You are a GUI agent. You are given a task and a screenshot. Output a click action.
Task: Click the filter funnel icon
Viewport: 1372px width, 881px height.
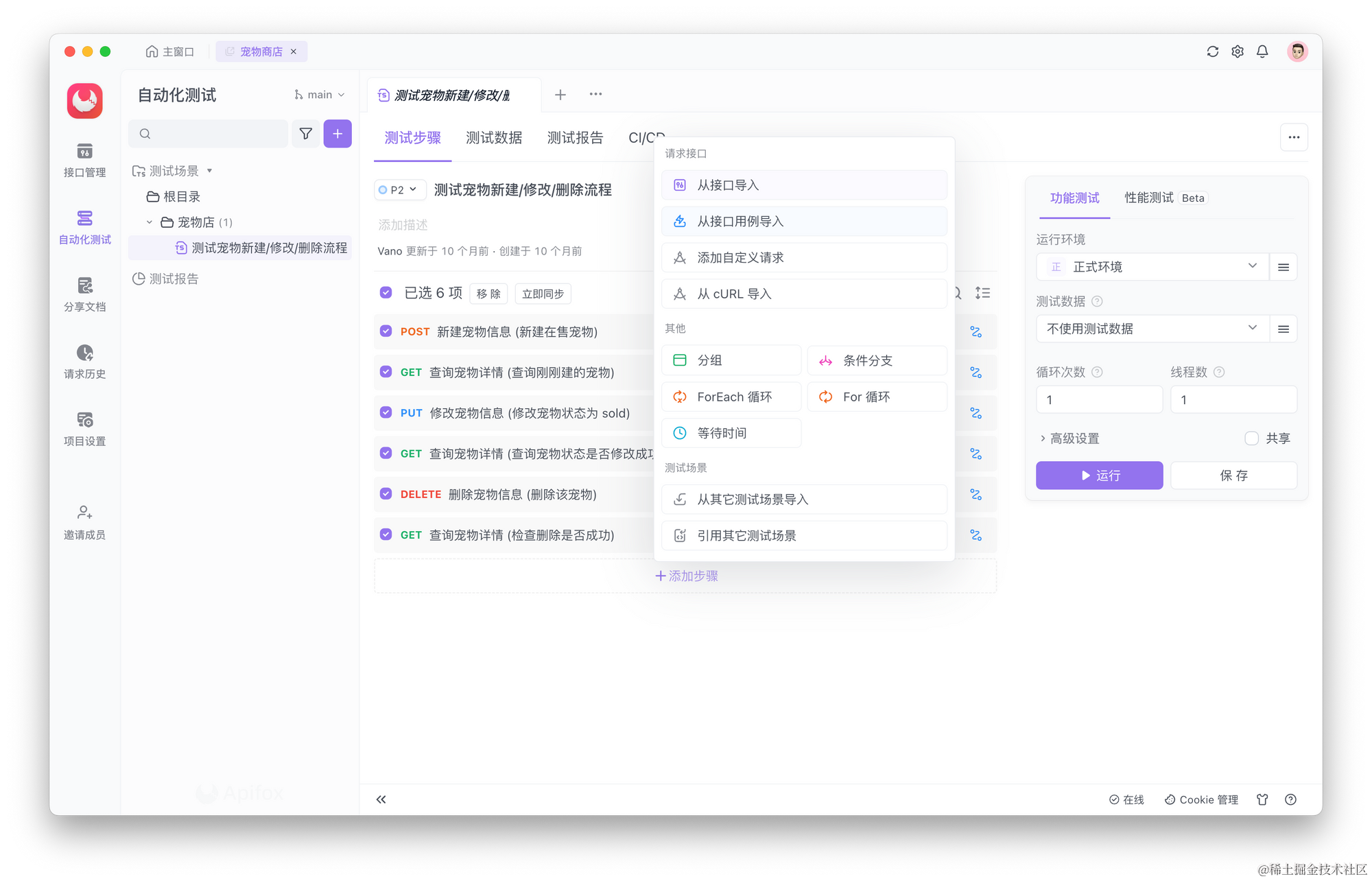306,134
